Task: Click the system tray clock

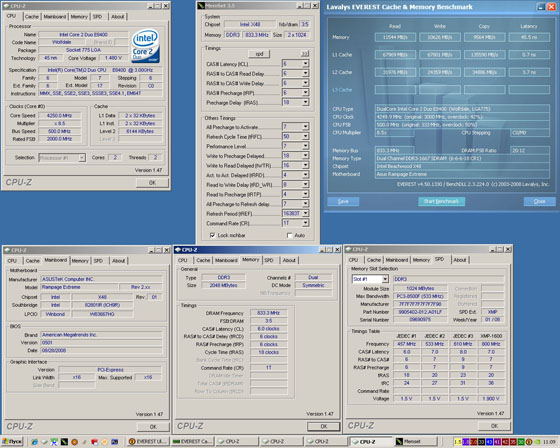Action: [x=549, y=442]
